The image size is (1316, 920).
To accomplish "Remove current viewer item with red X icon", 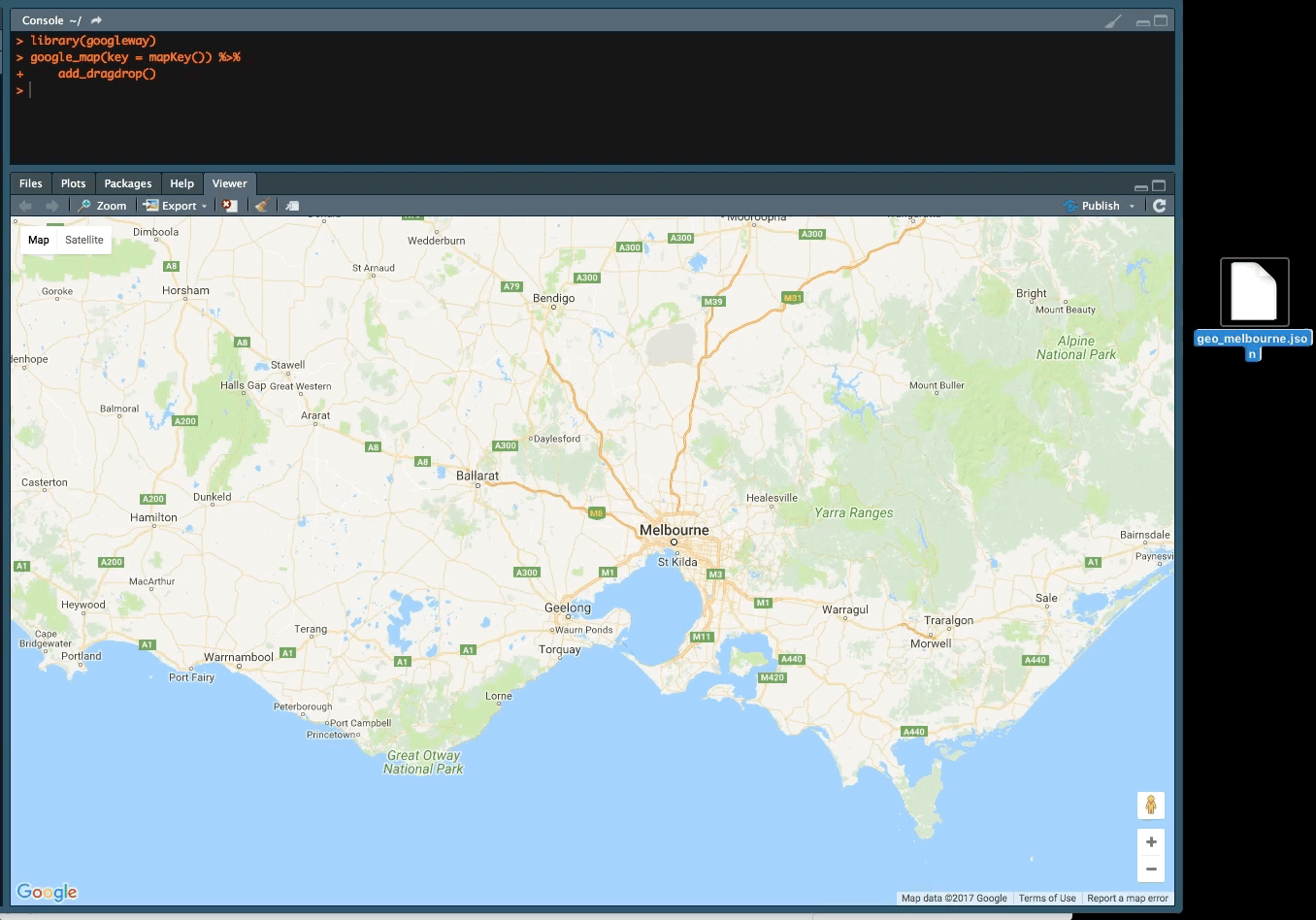I will click(229, 206).
